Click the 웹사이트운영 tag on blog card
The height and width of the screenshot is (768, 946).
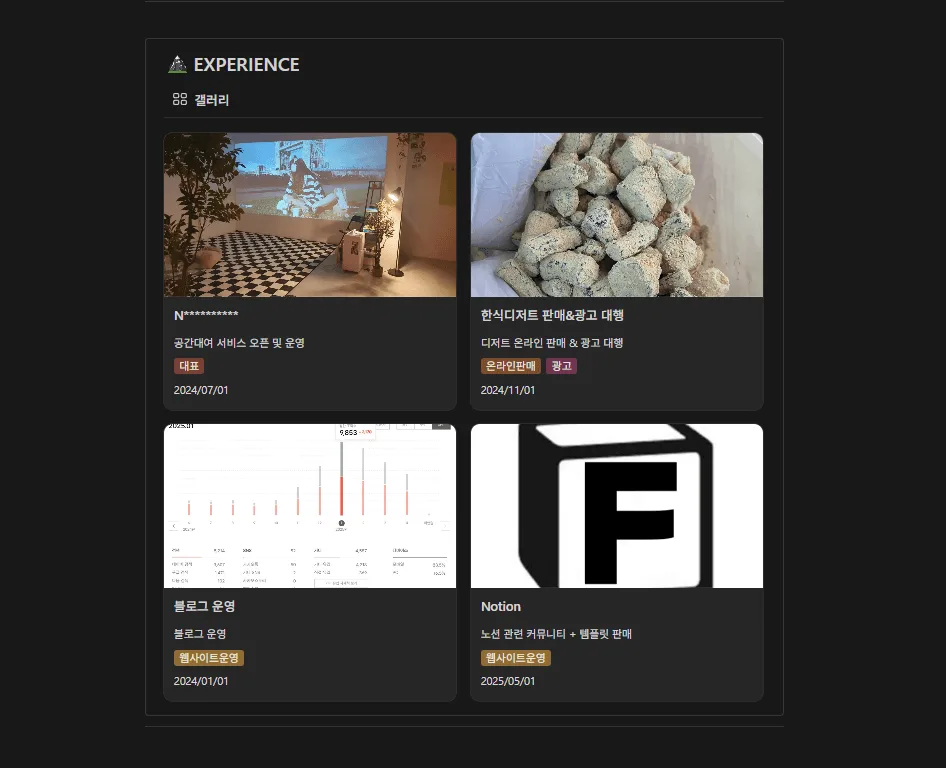209,658
